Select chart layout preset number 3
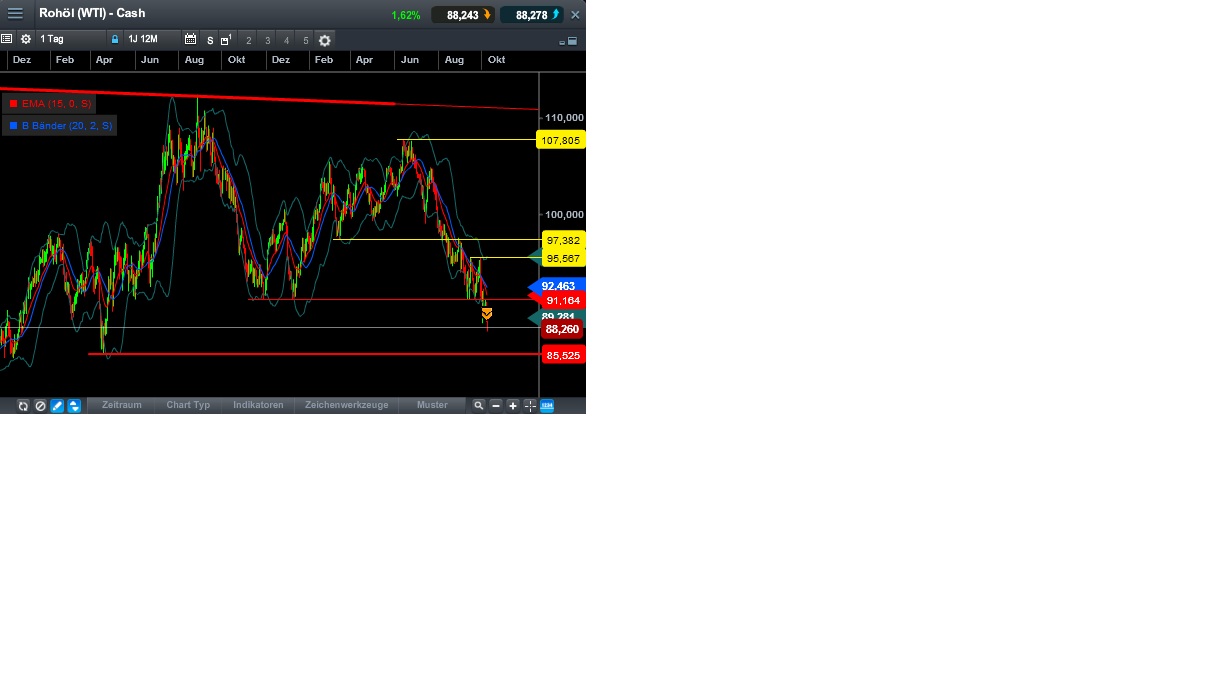The height and width of the screenshot is (698, 1207). click(x=268, y=40)
